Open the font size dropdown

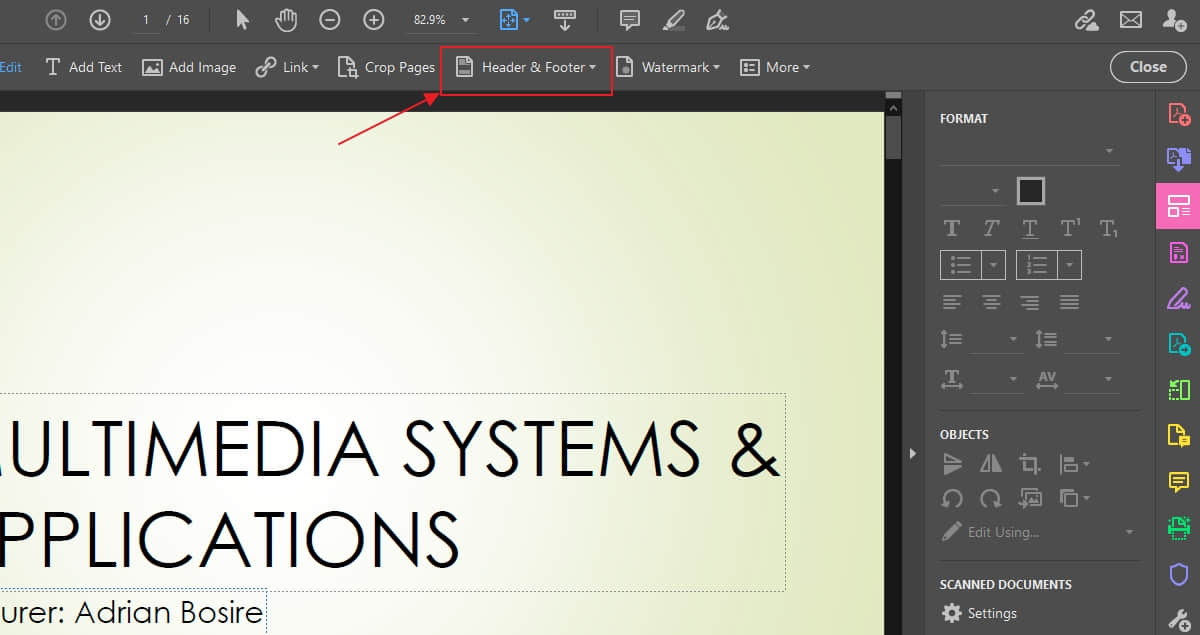coord(971,190)
